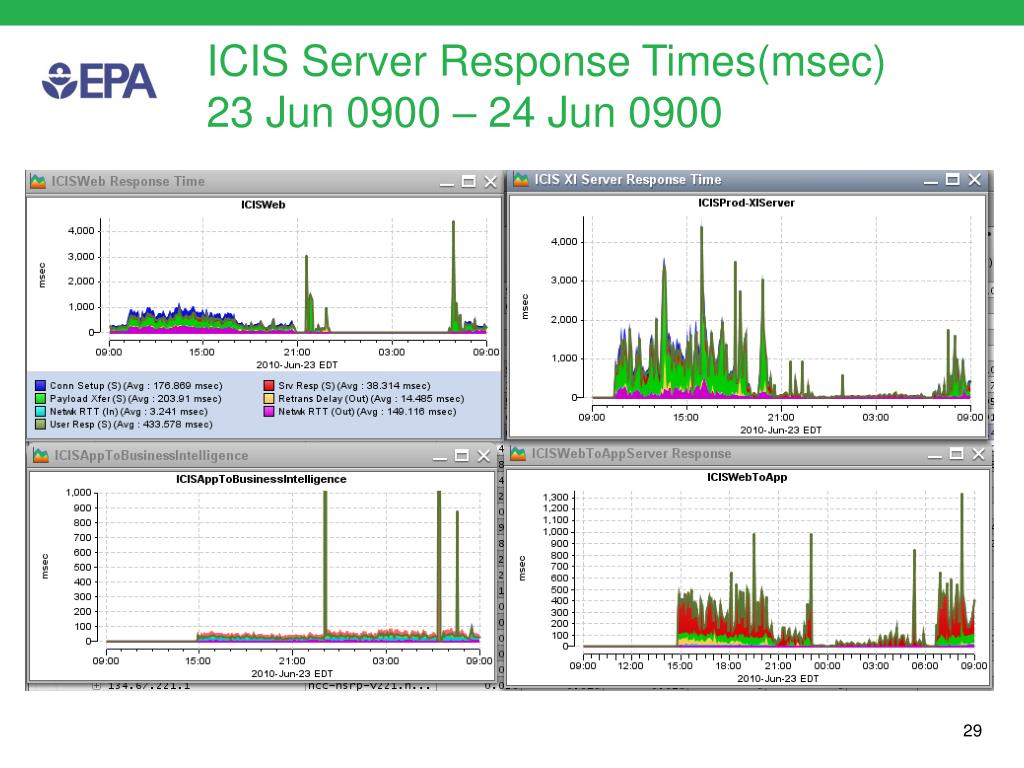
Task: Click the cyan Netwk RTT (In) legend swatch
Action: tap(40, 411)
